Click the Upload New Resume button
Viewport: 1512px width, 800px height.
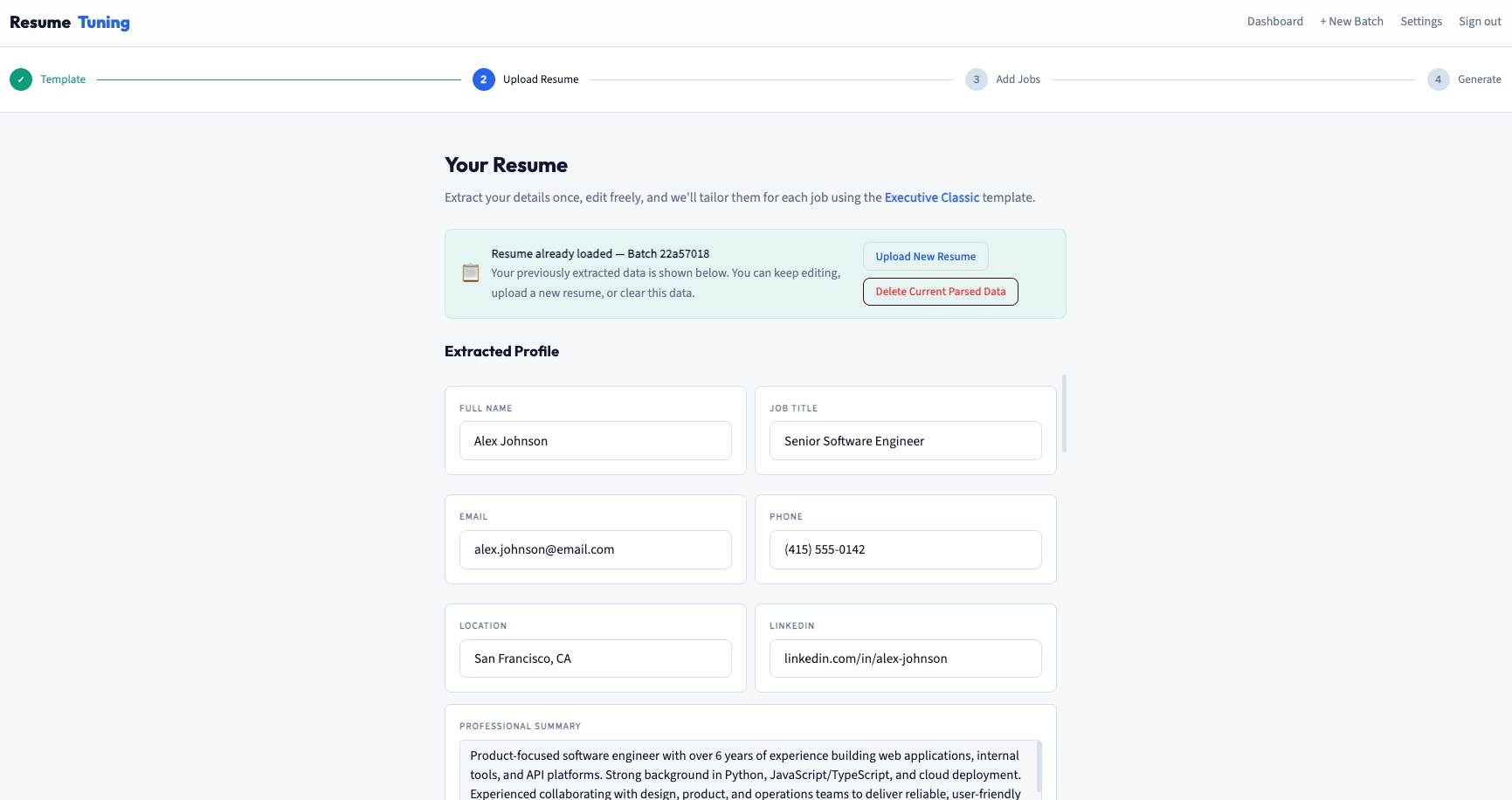pos(925,256)
